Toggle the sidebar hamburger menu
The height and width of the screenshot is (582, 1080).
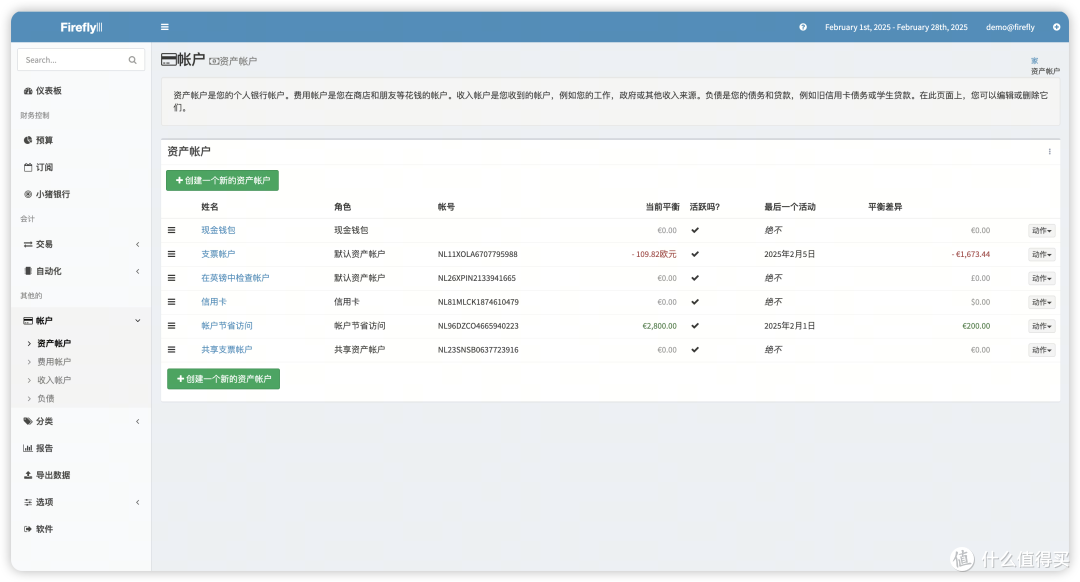point(165,27)
